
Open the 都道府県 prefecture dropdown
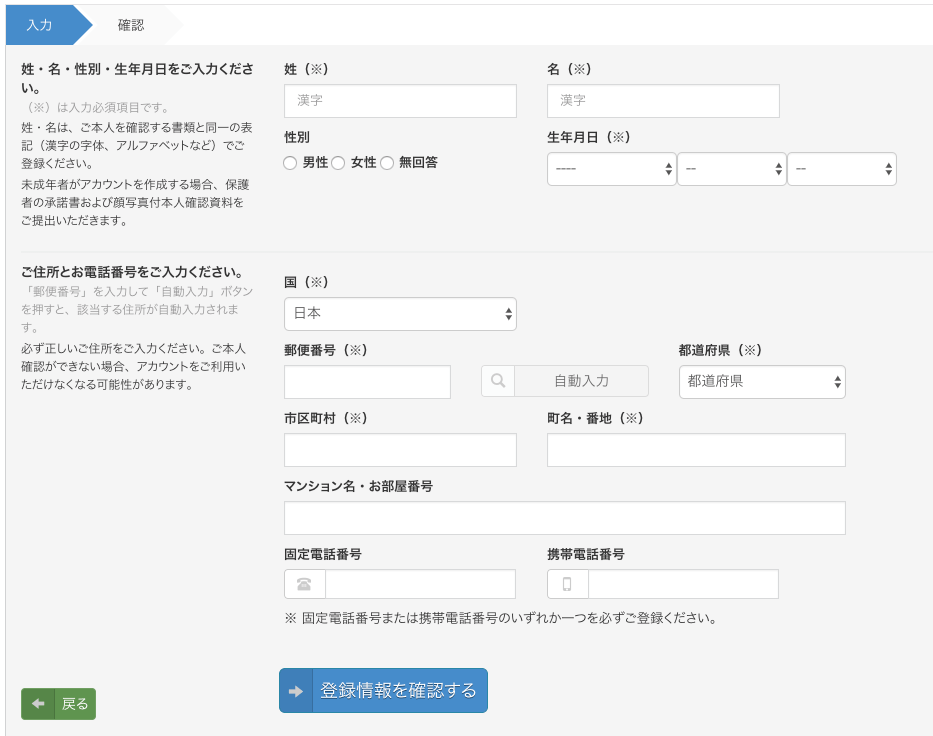pyautogui.click(x=762, y=381)
